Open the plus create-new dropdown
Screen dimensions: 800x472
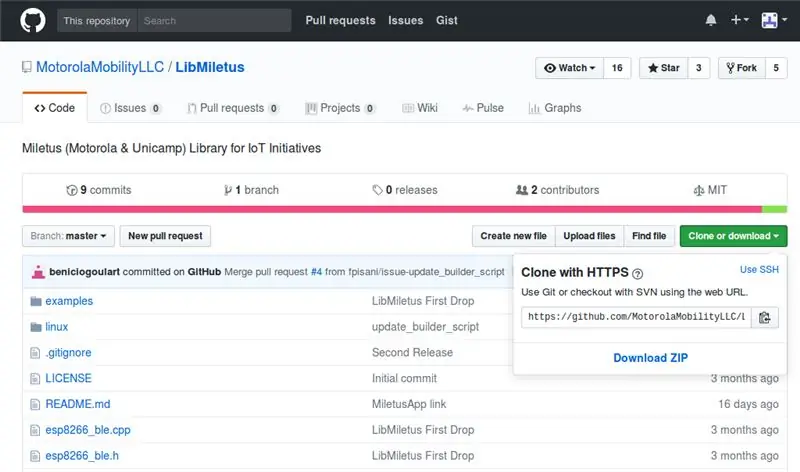pyautogui.click(x=739, y=20)
